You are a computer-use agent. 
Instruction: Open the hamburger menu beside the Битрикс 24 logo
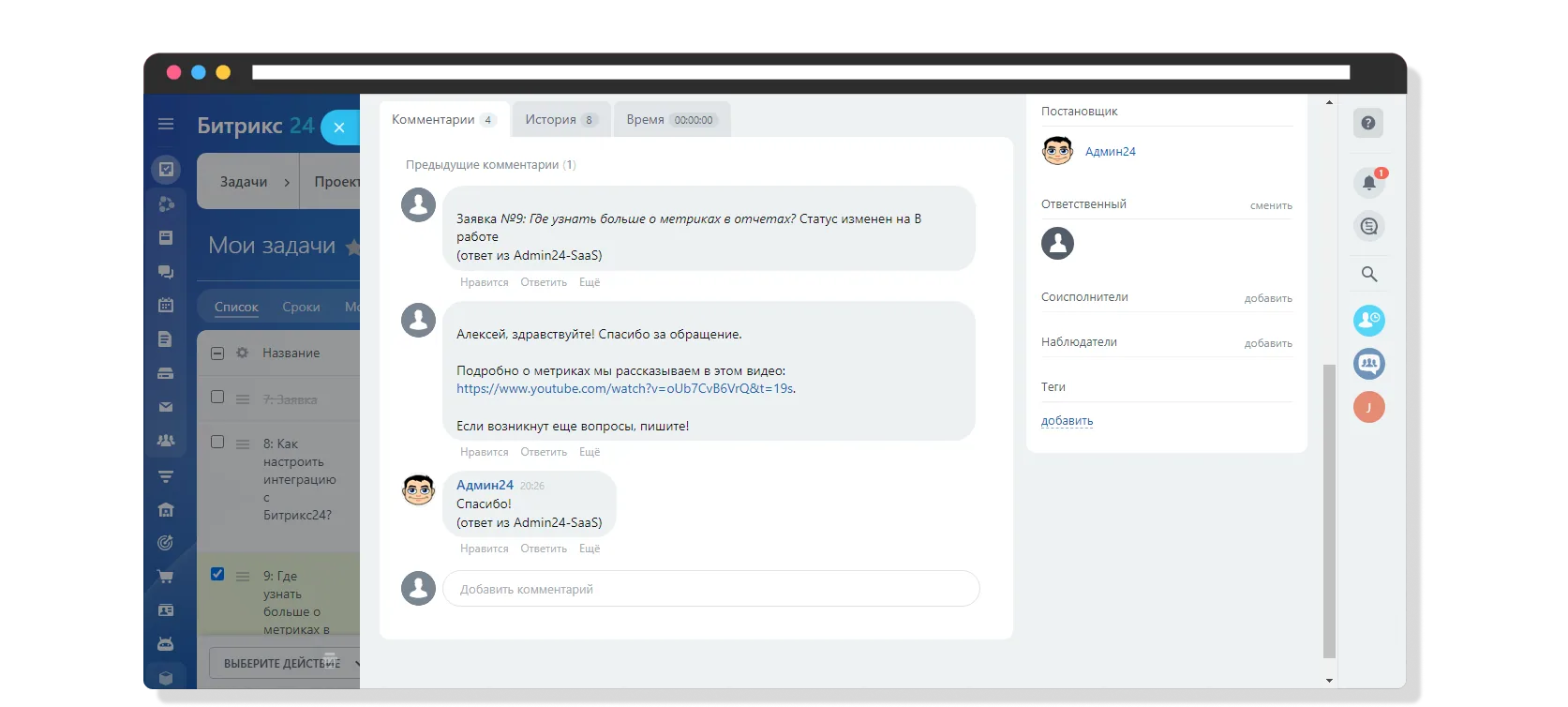[x=166, y=124]
